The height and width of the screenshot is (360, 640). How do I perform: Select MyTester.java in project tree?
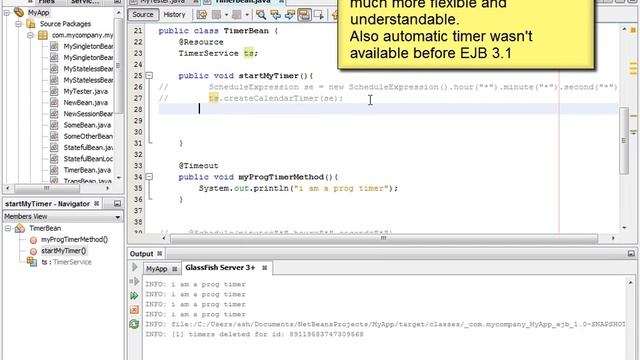(x=86, y=91)
